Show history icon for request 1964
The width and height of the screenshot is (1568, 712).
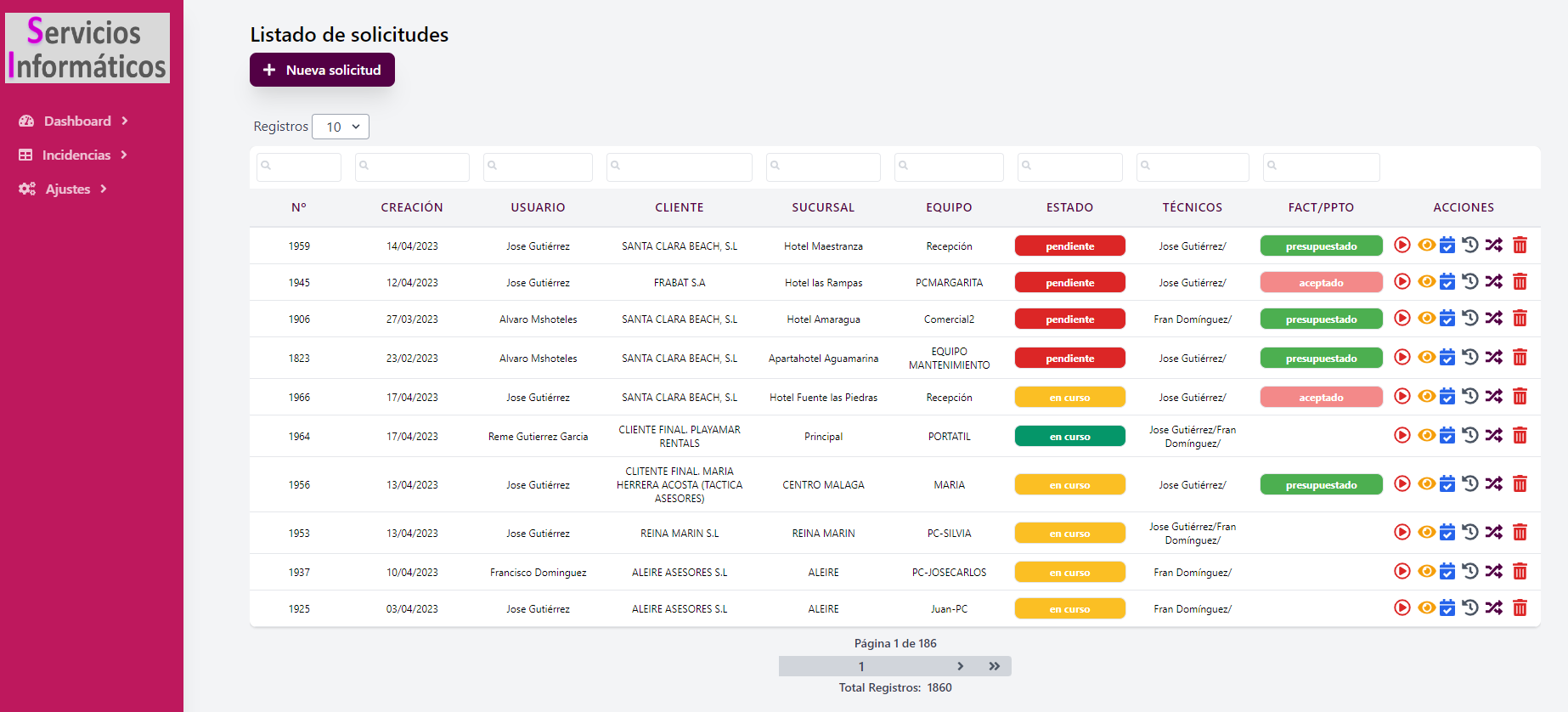tap(1470, 436)
